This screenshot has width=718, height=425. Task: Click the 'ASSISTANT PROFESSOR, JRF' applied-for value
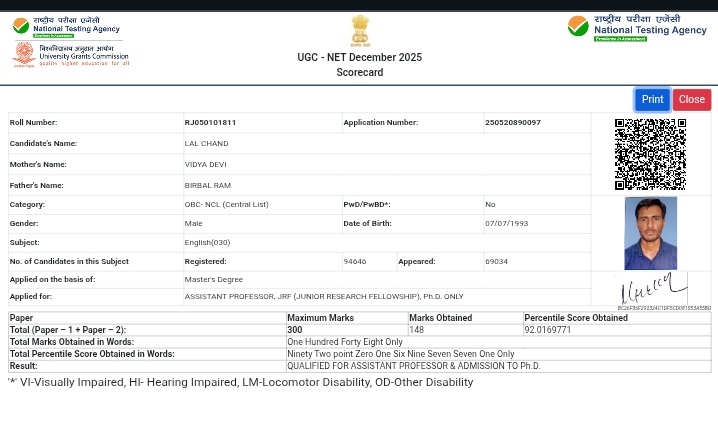[x=324, y=296]
